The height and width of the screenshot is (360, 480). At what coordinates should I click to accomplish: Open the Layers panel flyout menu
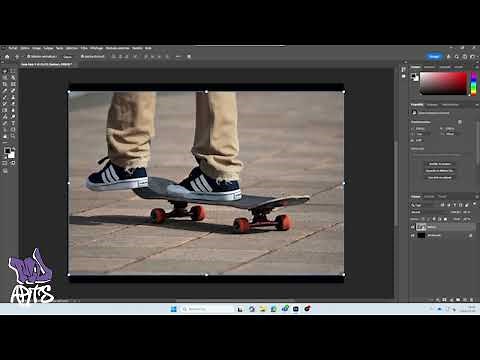tap(477, 197)
